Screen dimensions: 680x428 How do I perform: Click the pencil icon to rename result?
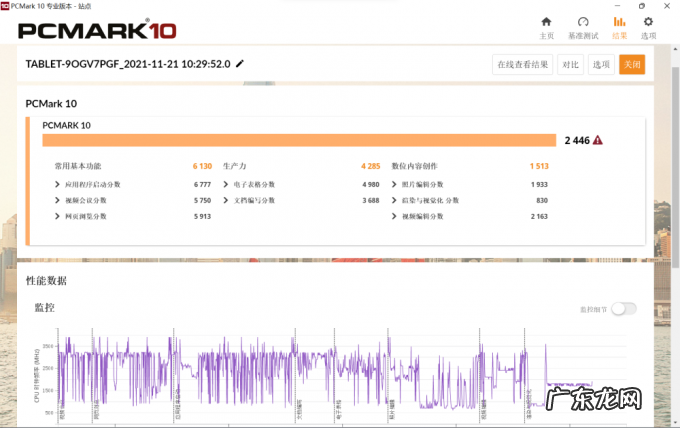[240, 64]
